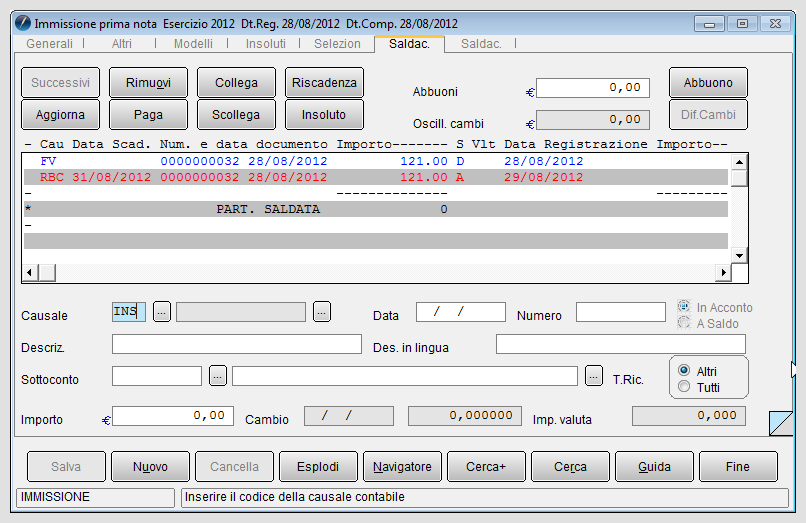806x523 pixels.
Task: Click the Insoluto button
Action: pos(324,114)
